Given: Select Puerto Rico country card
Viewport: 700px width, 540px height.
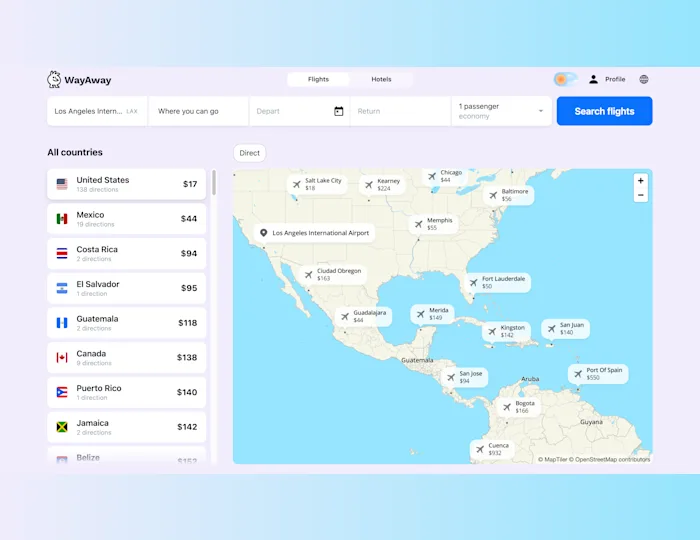Looking at the screenshot, I should [x=126, y=392].
